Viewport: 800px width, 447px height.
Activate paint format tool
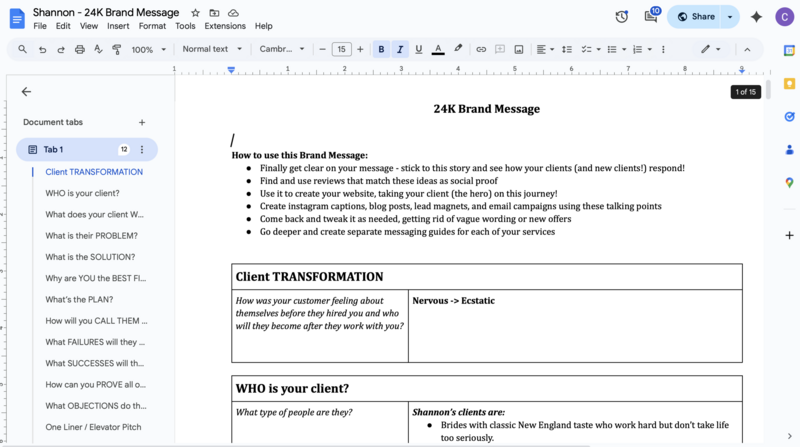pos(116,49)
